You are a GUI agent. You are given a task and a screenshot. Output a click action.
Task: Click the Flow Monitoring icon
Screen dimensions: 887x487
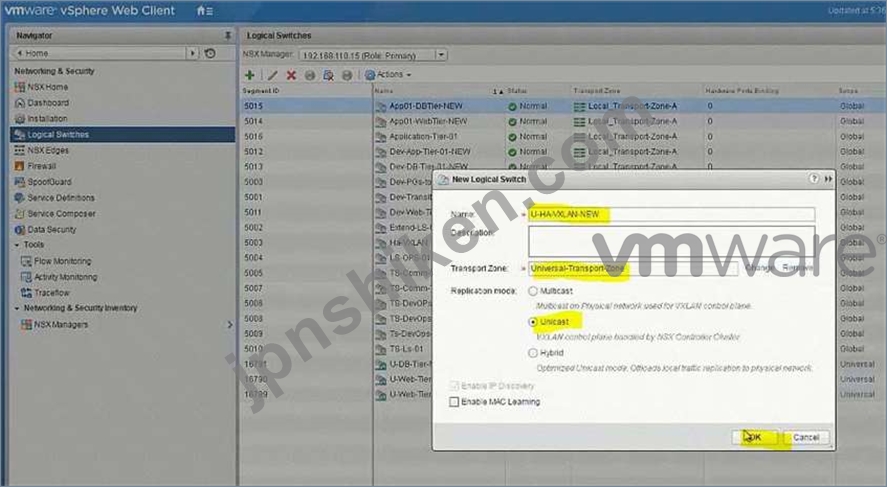point(26,261)
